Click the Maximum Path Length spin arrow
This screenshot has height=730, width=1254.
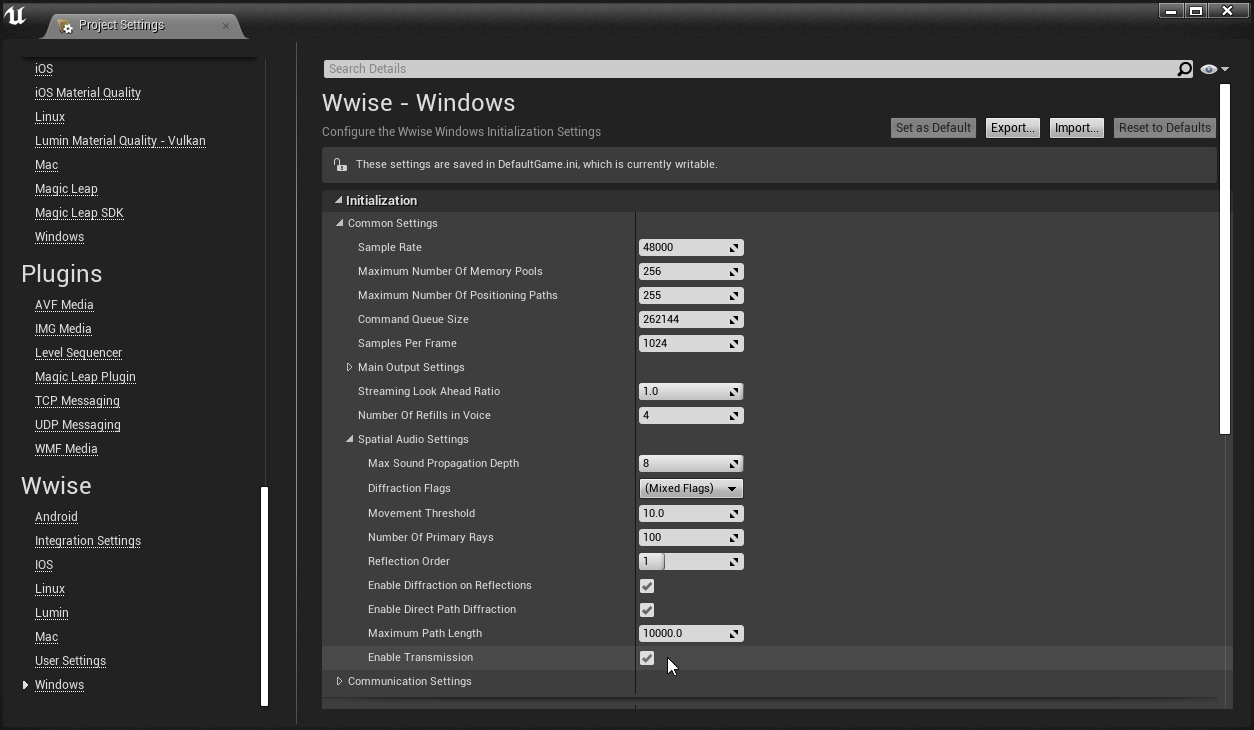click(x=734, y=634)
